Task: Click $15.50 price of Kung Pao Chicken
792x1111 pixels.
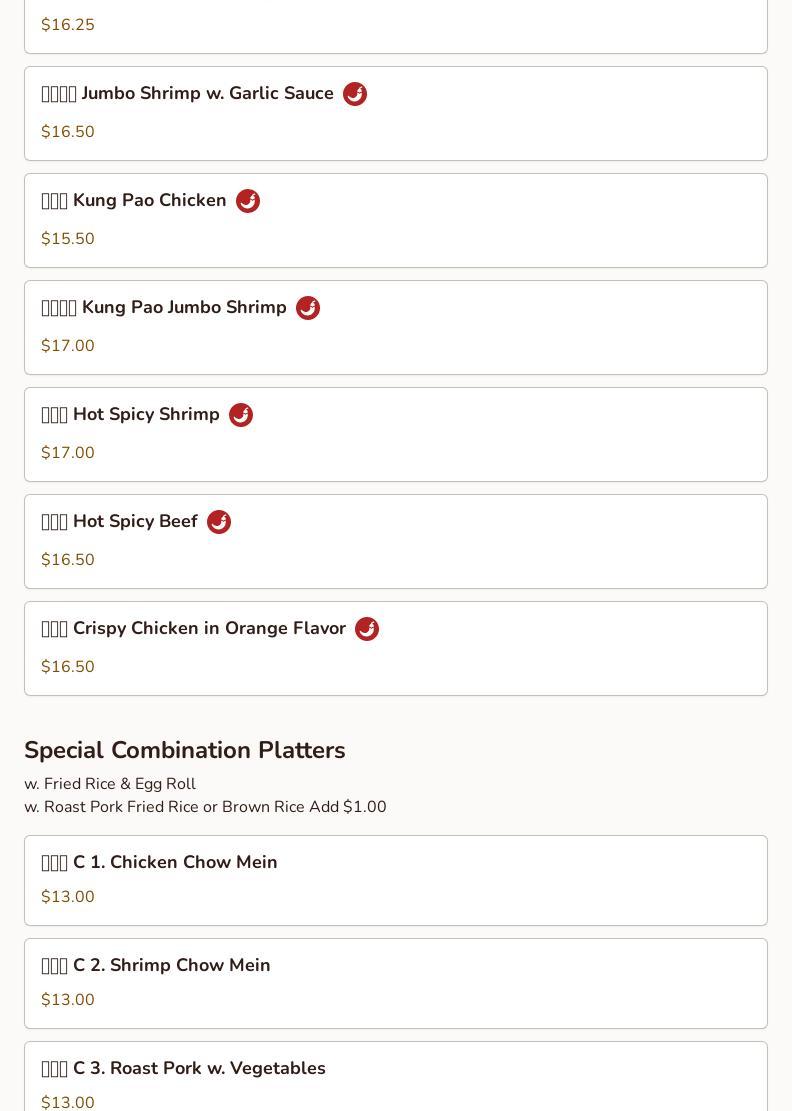Action: click(68, 239)
